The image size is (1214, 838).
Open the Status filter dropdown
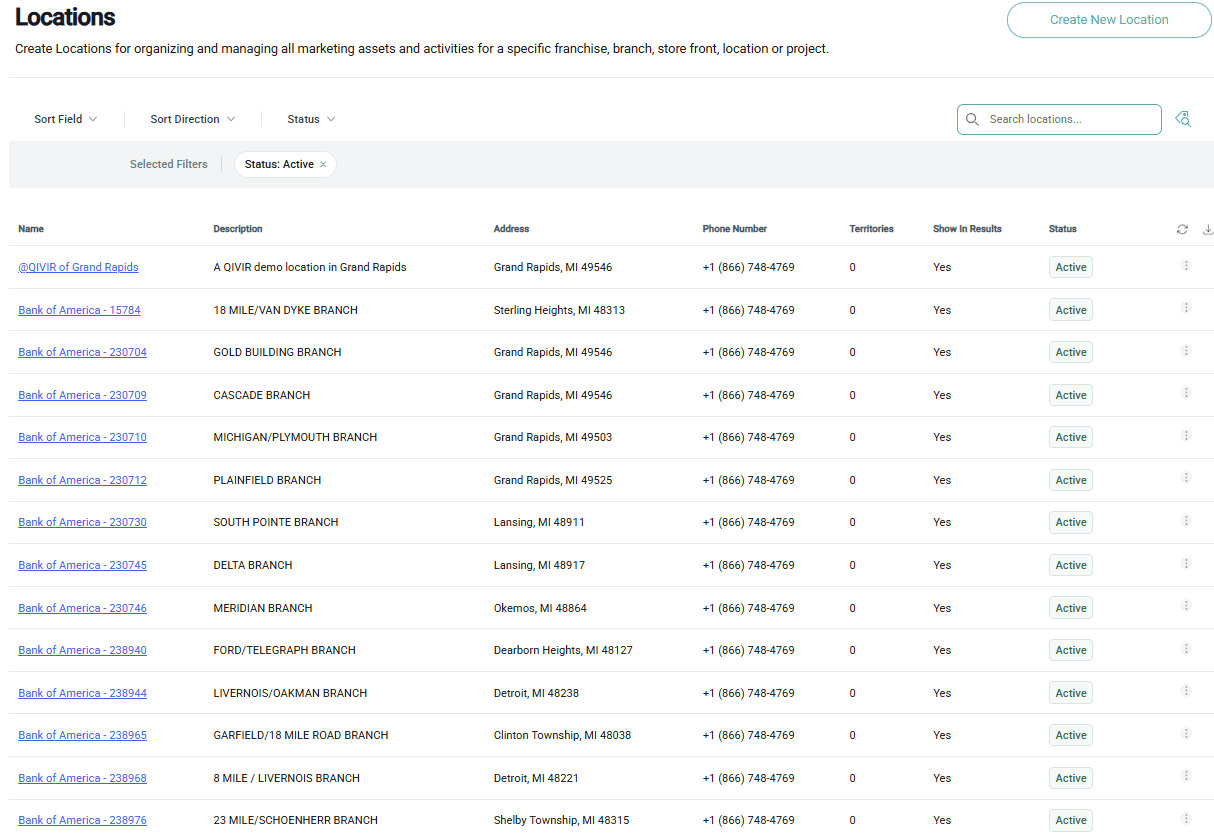click(310, 119)
